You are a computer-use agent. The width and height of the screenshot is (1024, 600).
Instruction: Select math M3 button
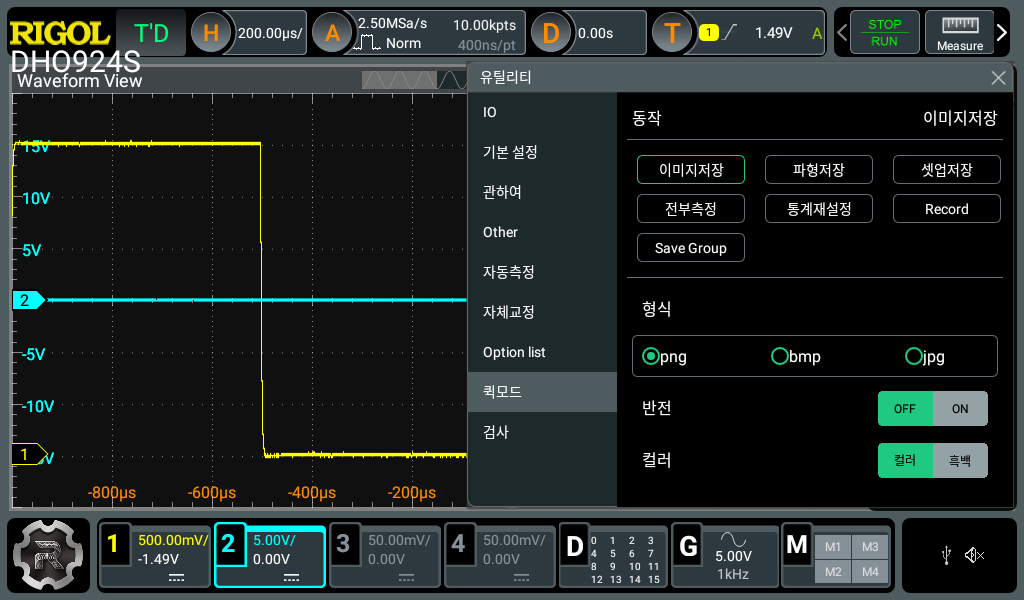[870, 547]
